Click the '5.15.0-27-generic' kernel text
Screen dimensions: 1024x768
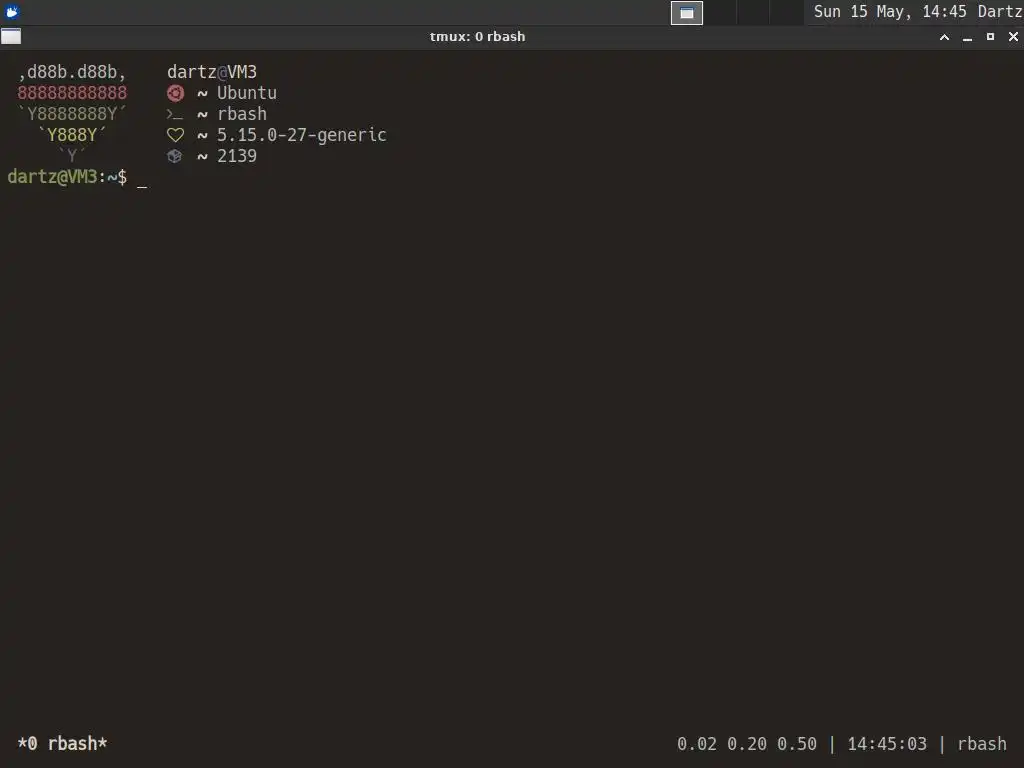[x=302, y=135]
